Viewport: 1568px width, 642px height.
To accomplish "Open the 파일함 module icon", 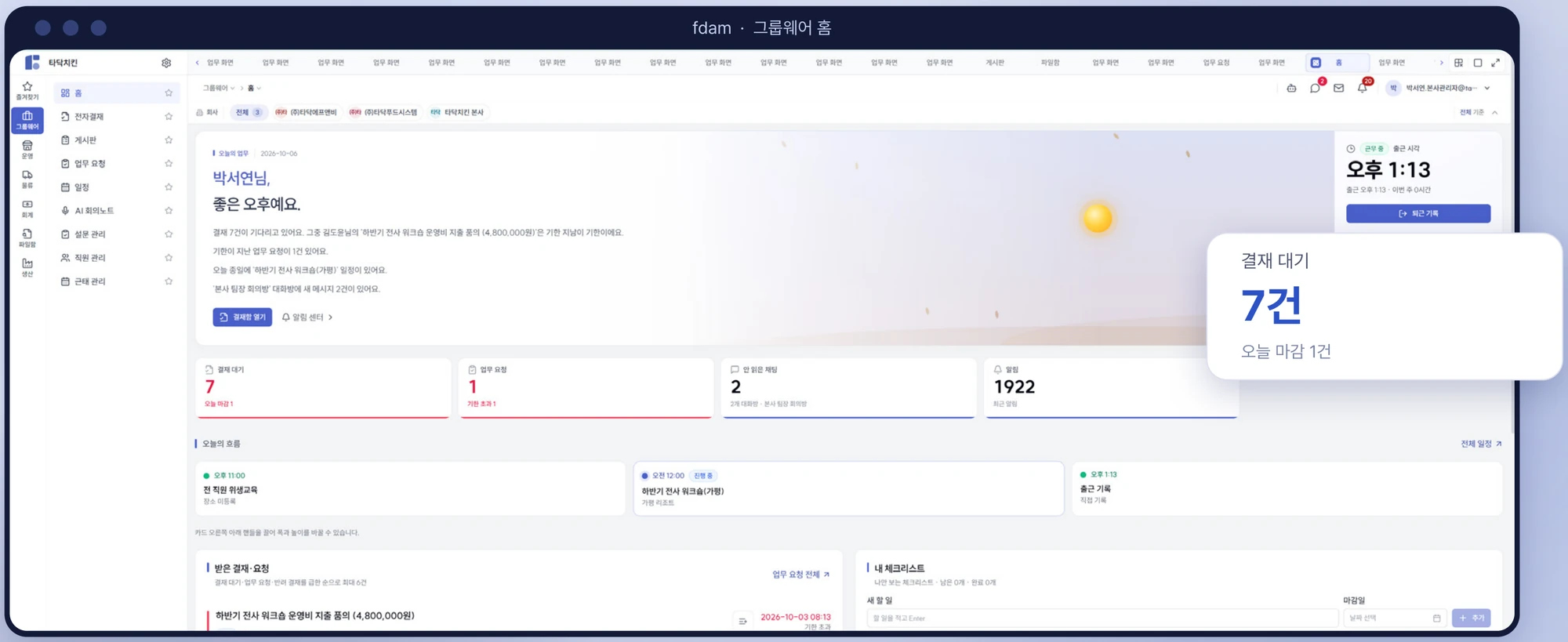I will 27,238.
